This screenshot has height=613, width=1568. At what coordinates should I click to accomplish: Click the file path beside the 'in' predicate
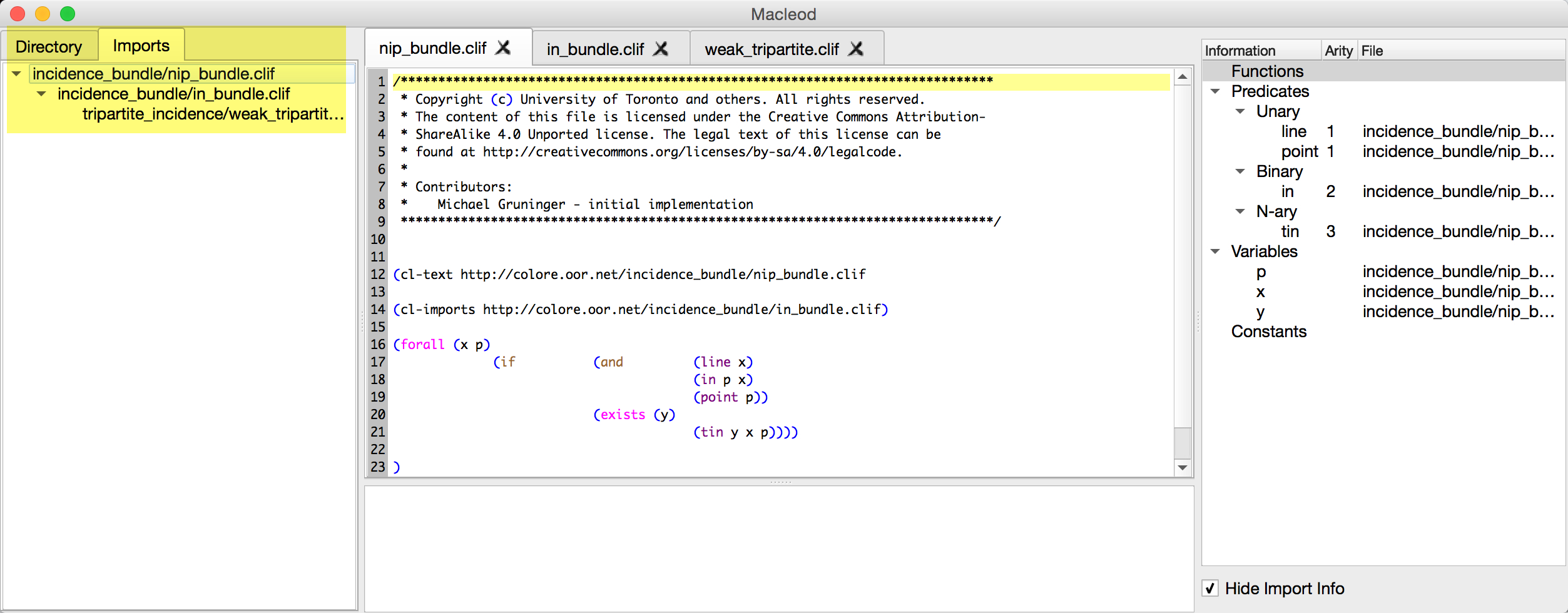(x=1459, y=191)
